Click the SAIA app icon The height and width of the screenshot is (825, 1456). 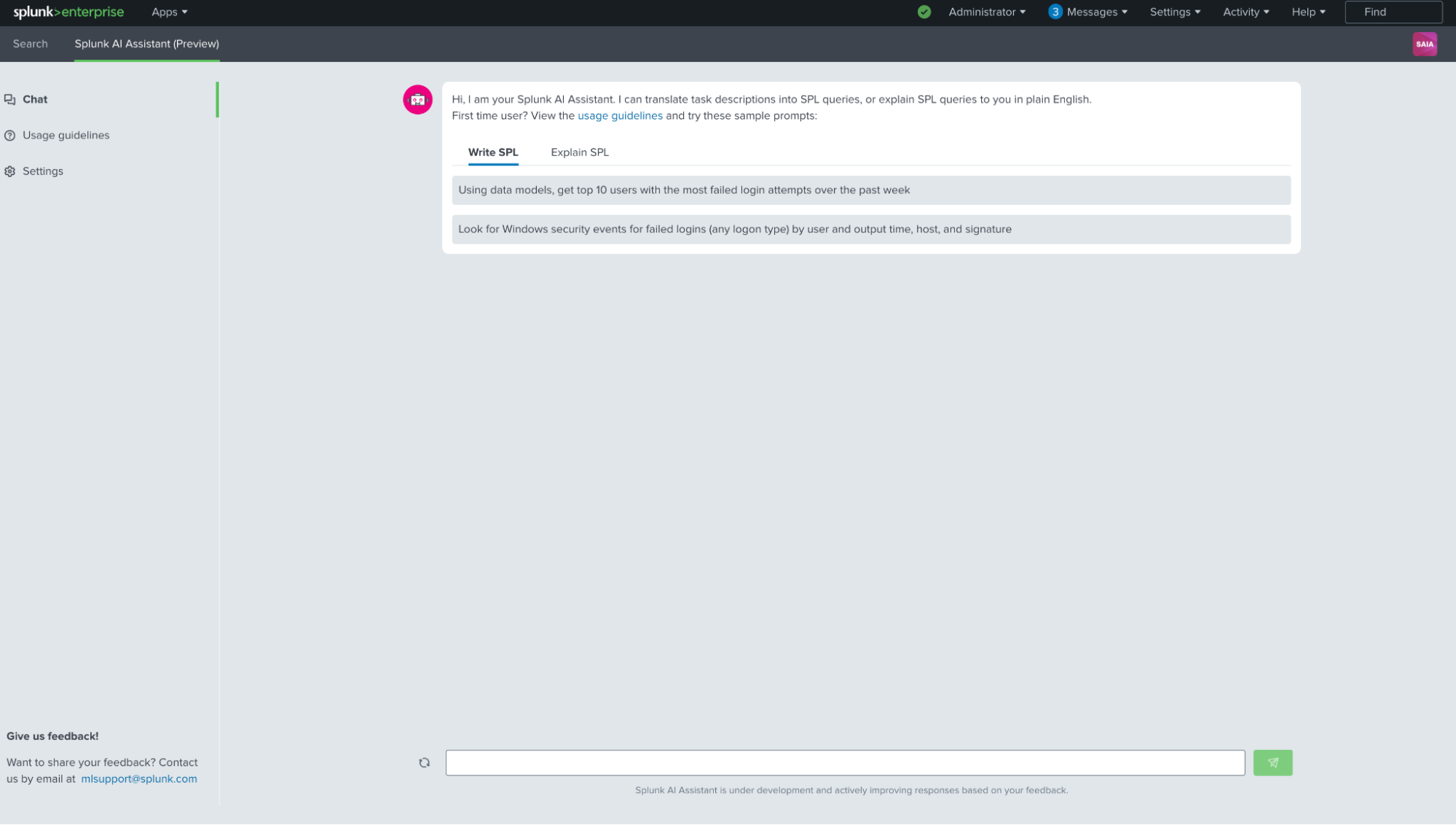coord(1425,44)
